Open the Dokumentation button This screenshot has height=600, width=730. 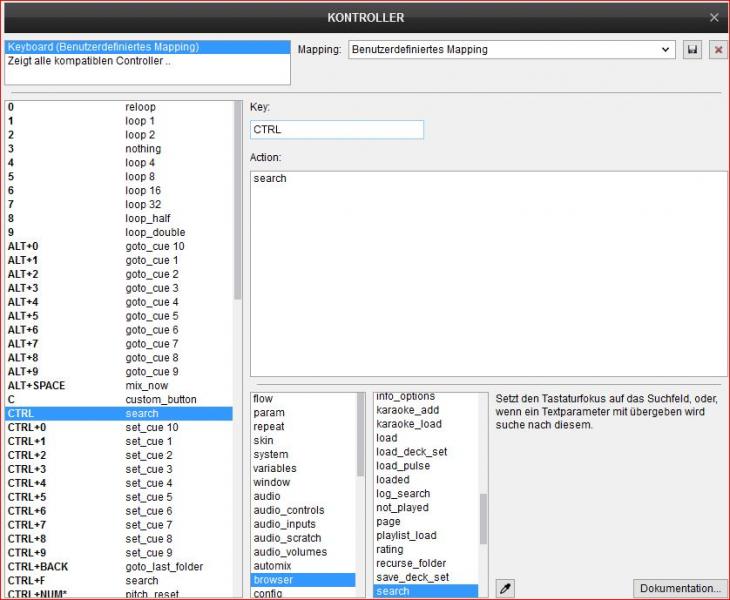pyautogui.click(x=680, y=588)
